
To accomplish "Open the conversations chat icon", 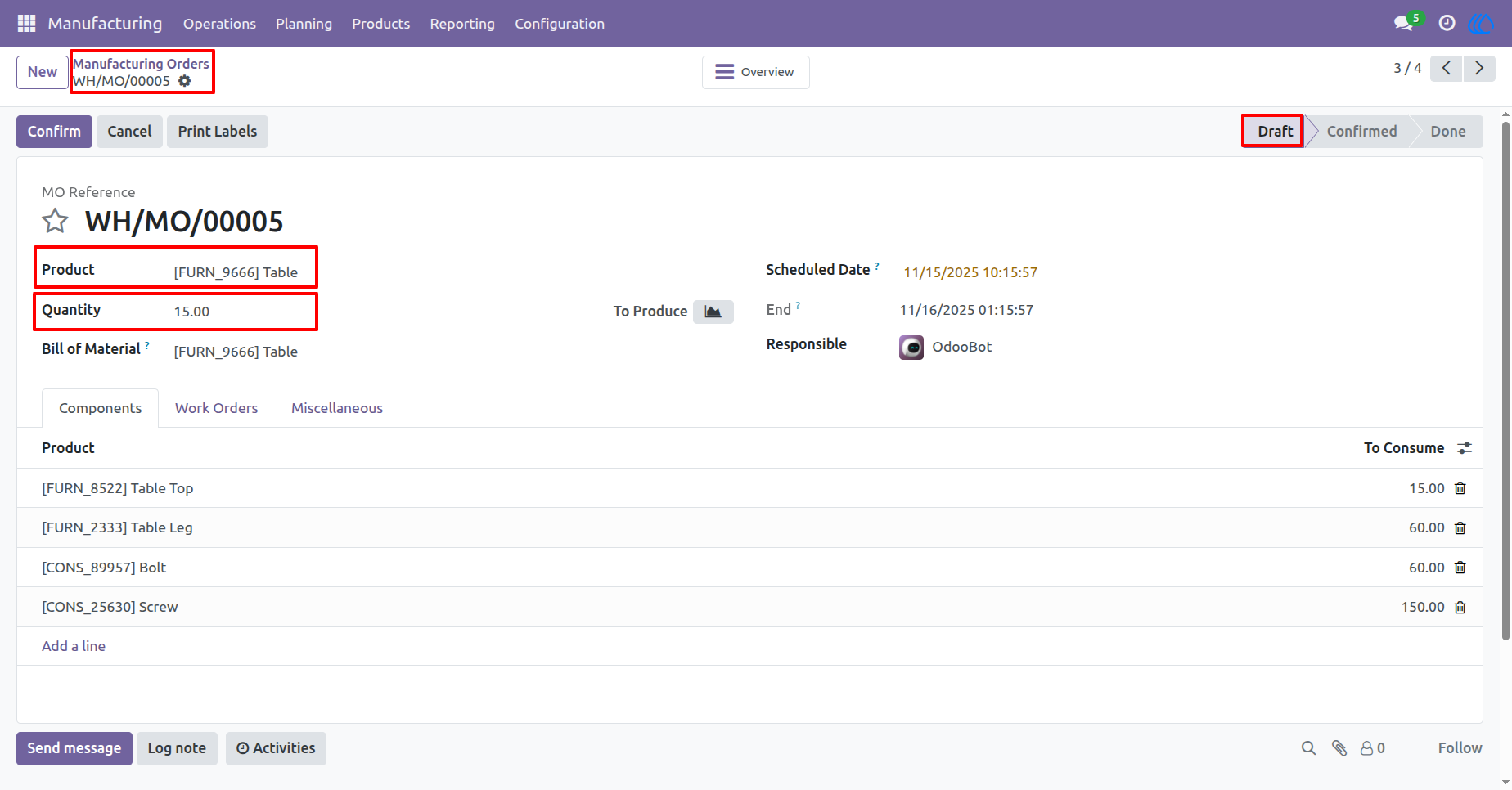I will [x=1404, y=23].
